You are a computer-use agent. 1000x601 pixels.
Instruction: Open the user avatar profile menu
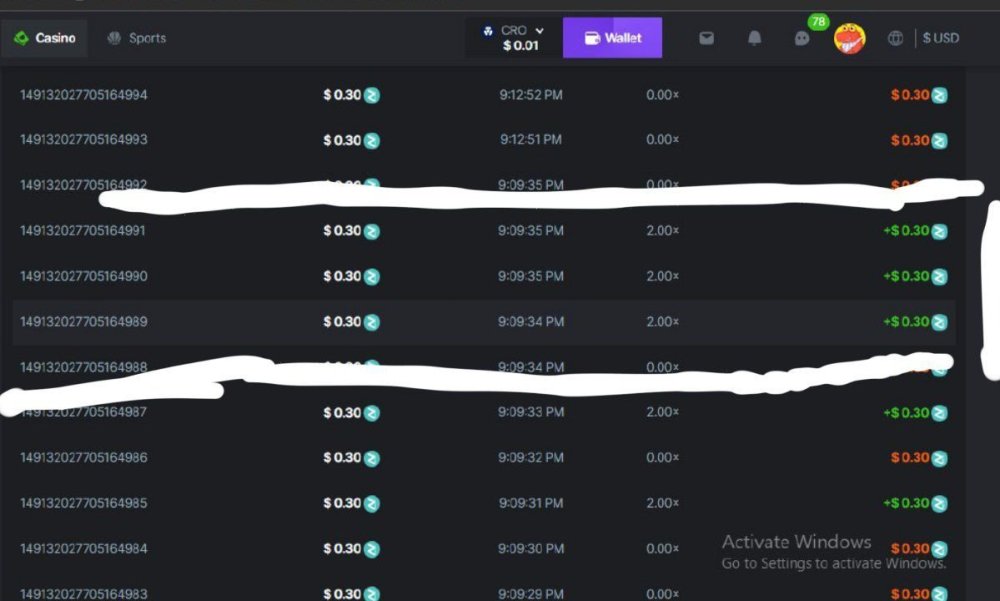(850, 38)
